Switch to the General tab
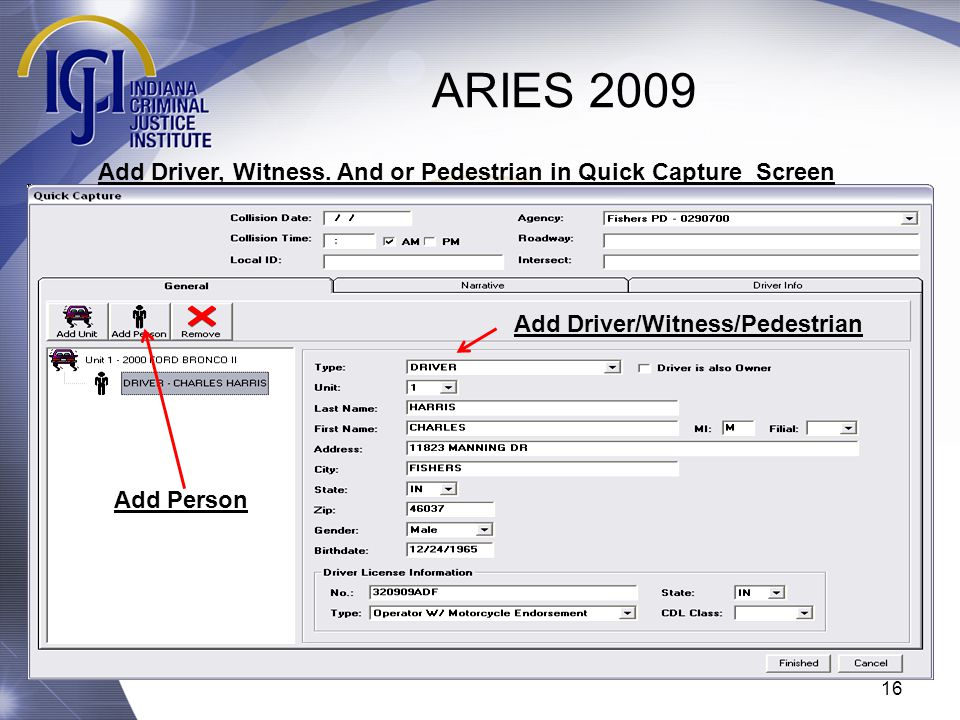Screen dimensions: 960x720 click(186, 286)
